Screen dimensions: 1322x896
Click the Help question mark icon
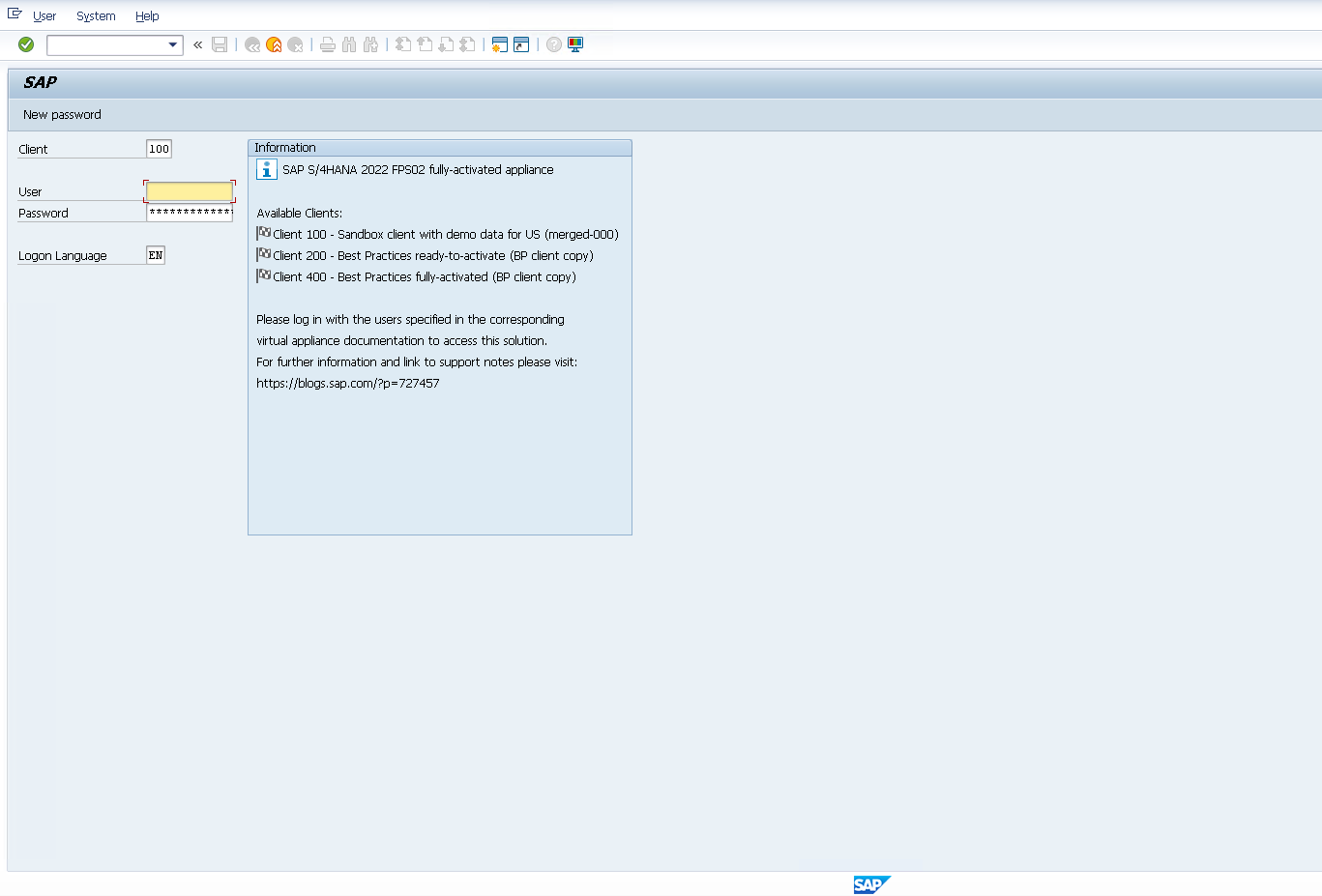[x=554, y=44]
